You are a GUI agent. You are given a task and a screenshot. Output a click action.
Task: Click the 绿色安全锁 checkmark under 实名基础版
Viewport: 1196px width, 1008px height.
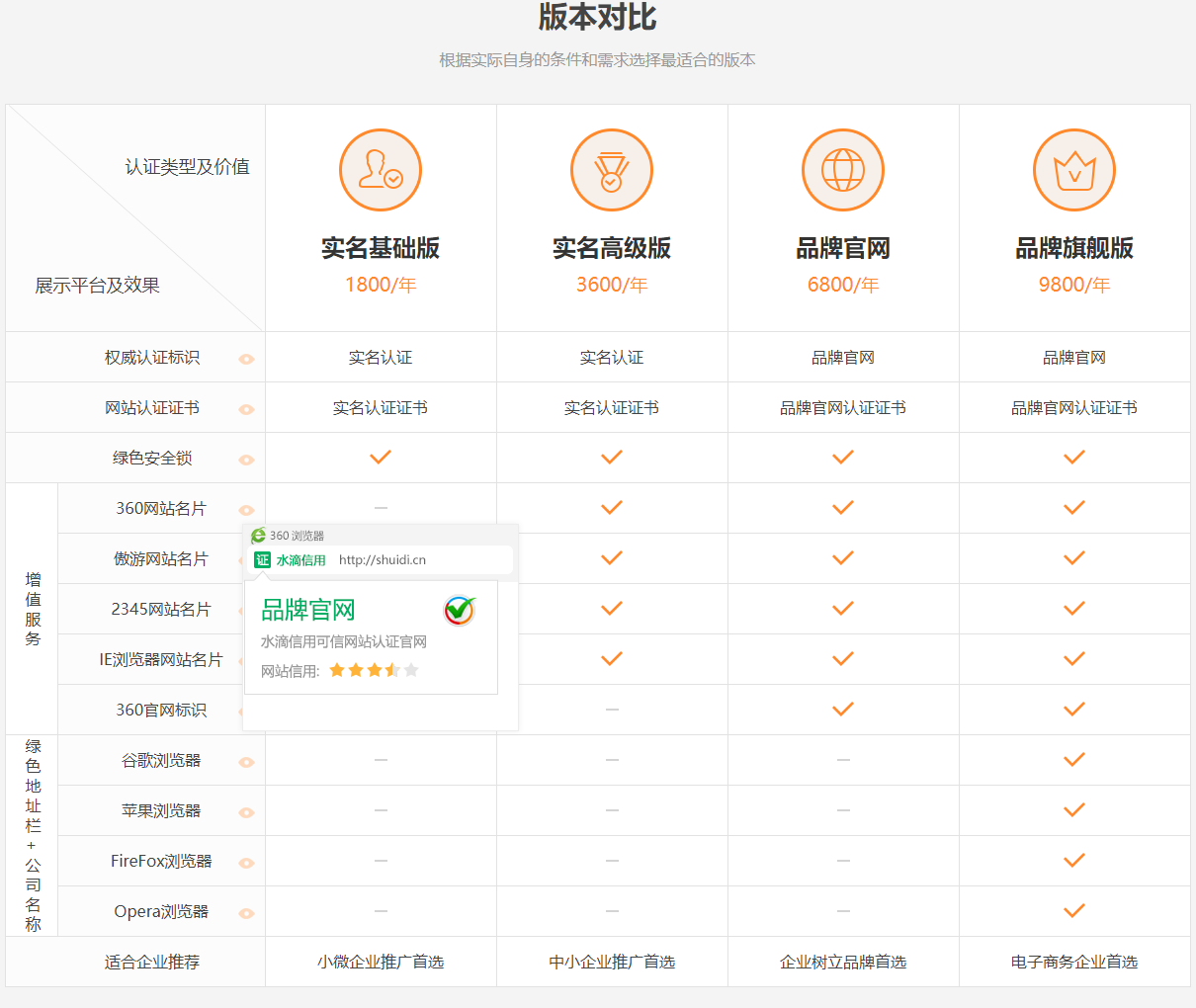coord(381,458)
